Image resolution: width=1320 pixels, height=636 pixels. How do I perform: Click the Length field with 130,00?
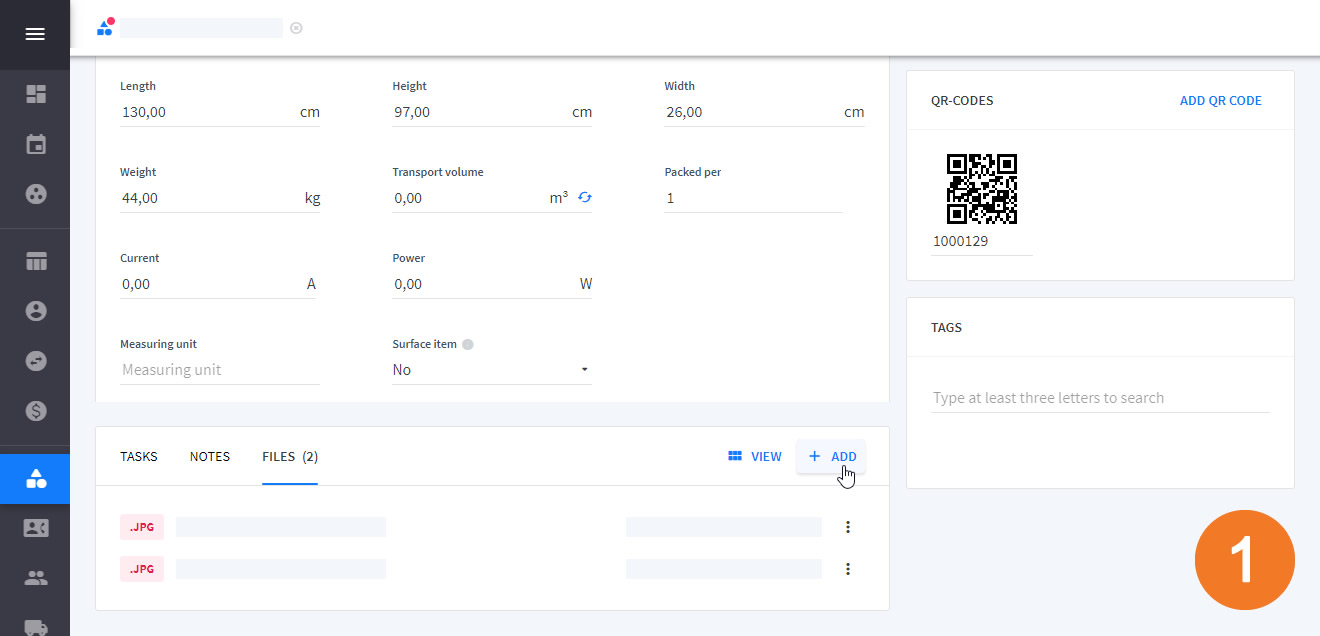[220, 112]
